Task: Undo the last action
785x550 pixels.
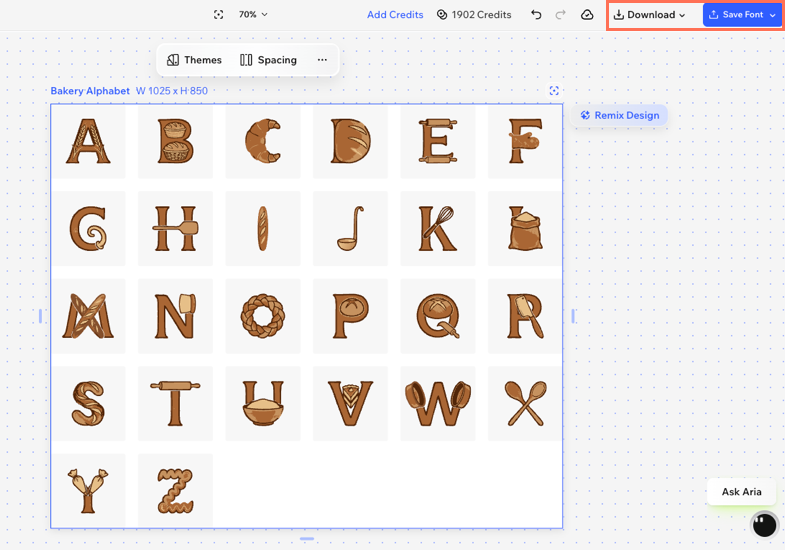Action: coord(536,15)
